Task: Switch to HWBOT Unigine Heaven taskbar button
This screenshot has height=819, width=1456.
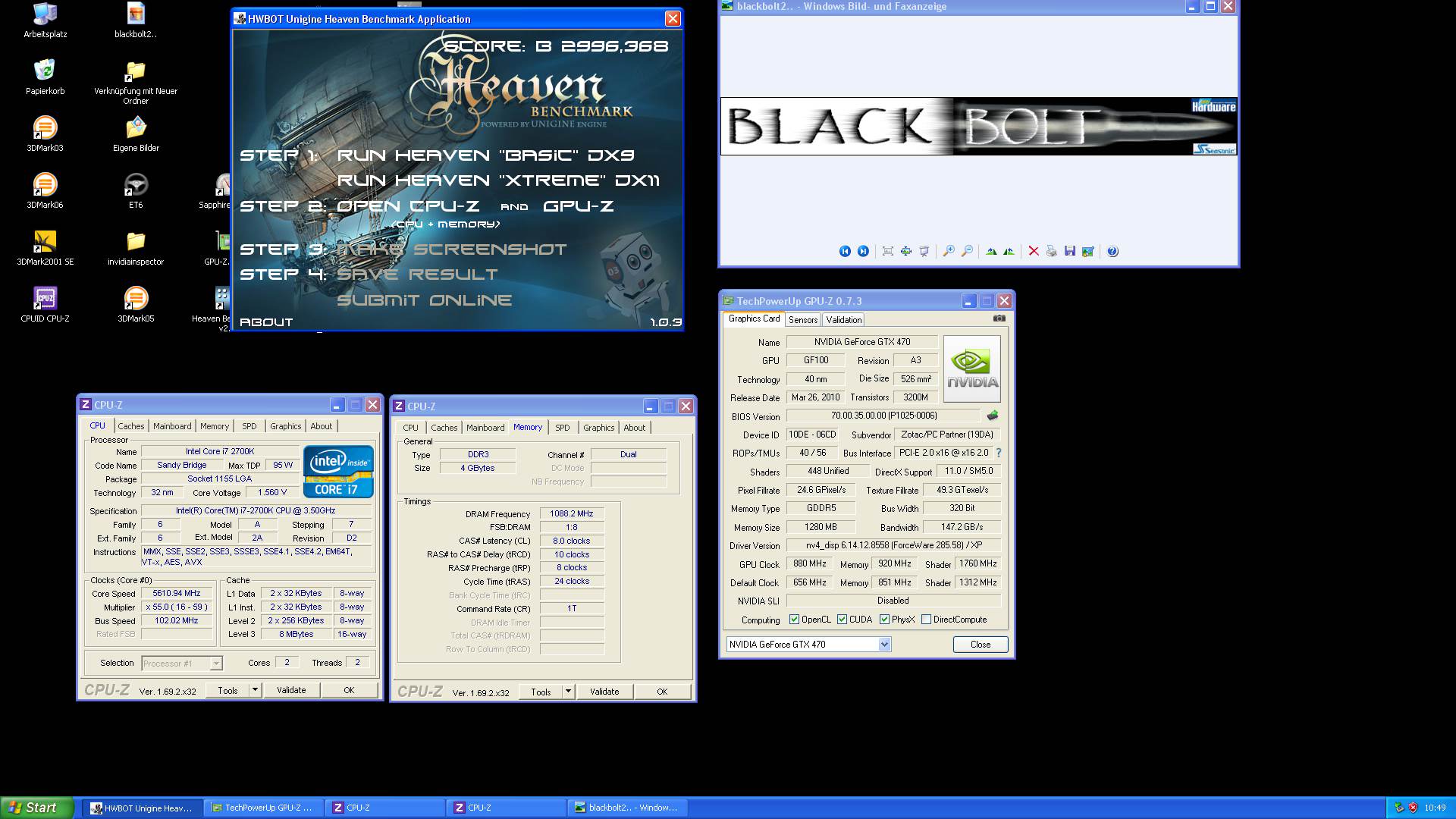Action: 143,808
